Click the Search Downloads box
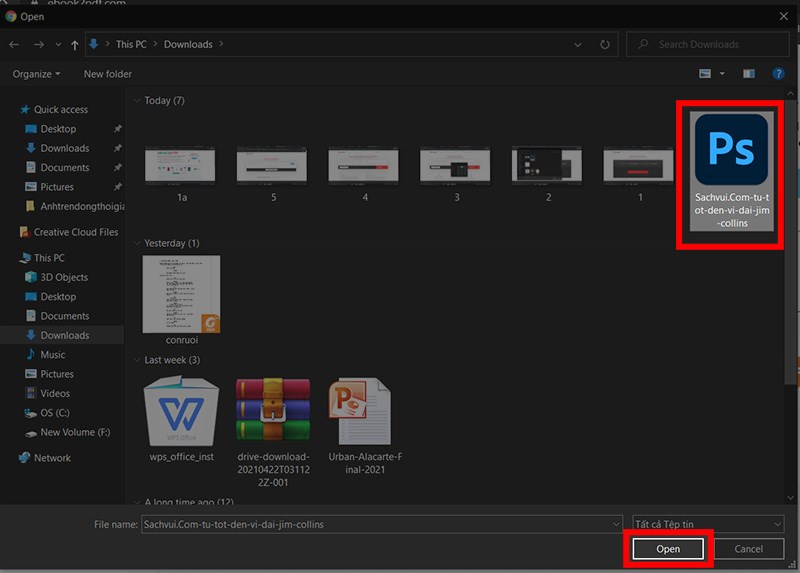The image size is (800, 573). click(705, 45)
